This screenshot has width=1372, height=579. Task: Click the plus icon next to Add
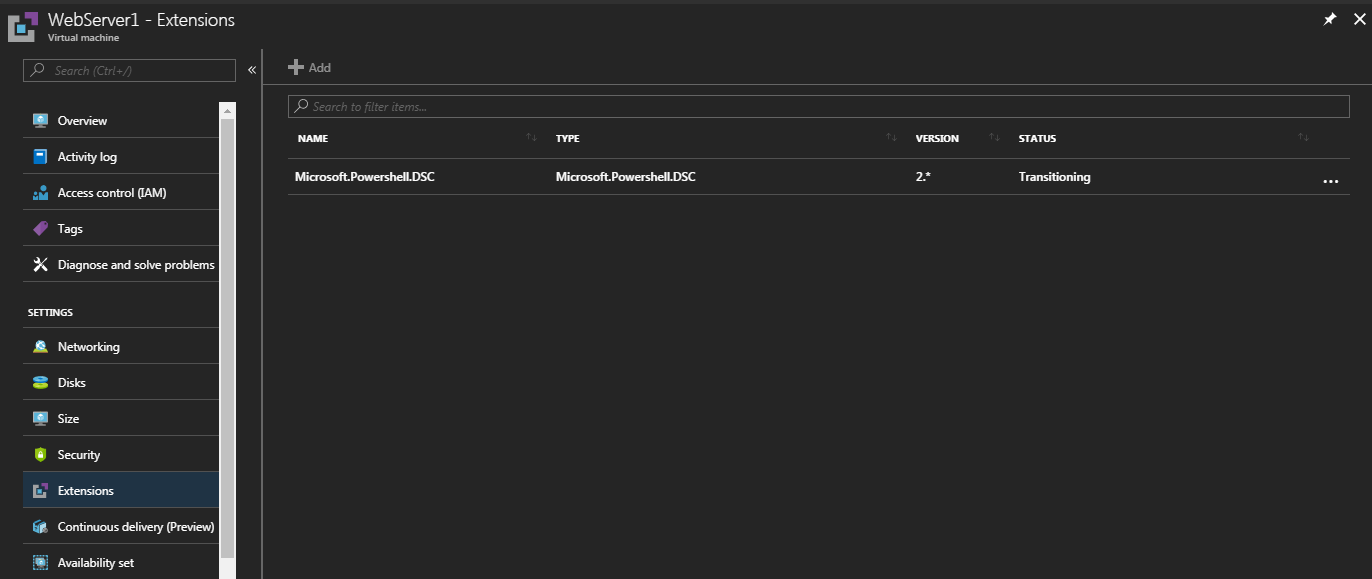295,67
